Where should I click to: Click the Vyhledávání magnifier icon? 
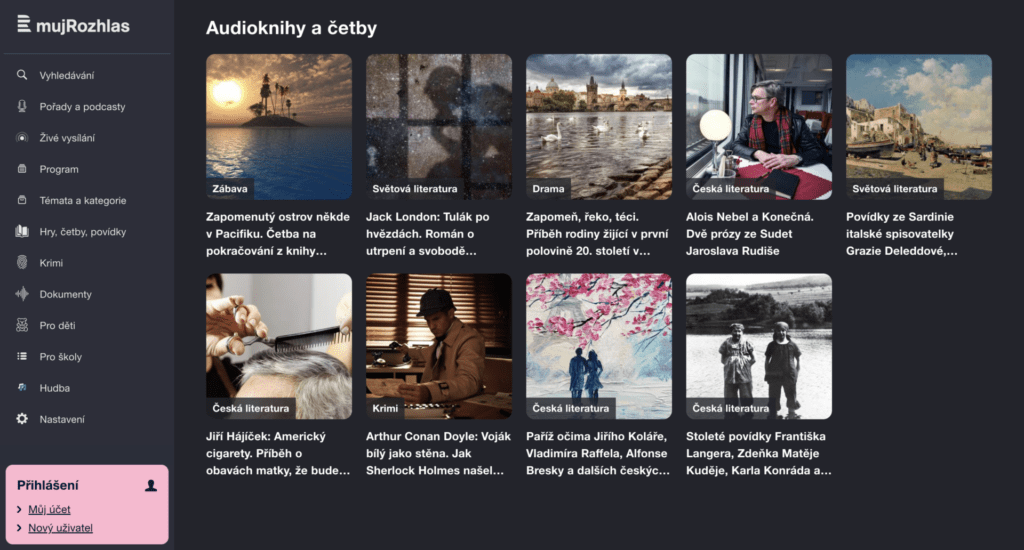point(22,75)
